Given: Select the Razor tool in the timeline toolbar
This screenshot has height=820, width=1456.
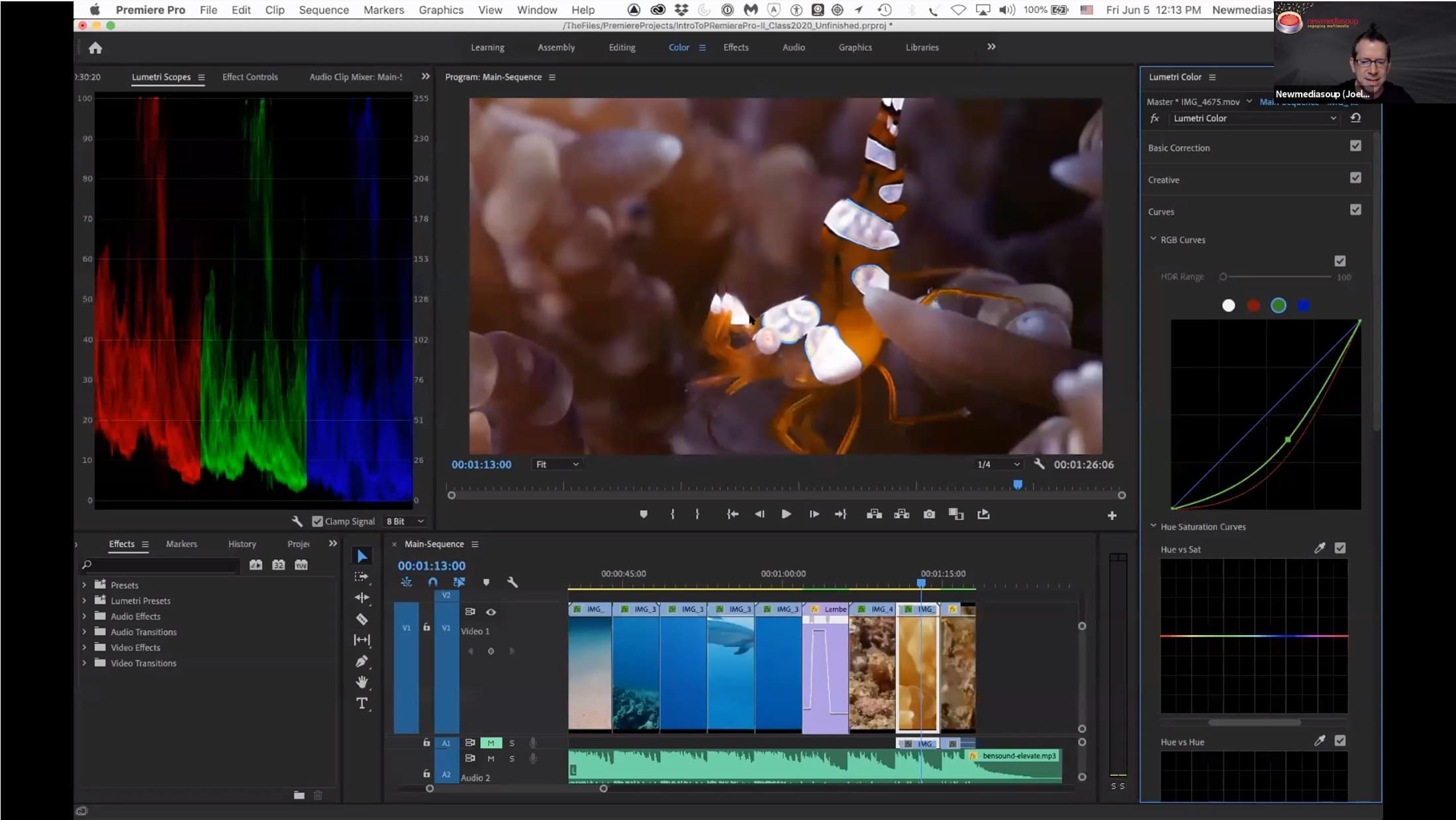Looking at the screenshot, I should tap(362, 619).
